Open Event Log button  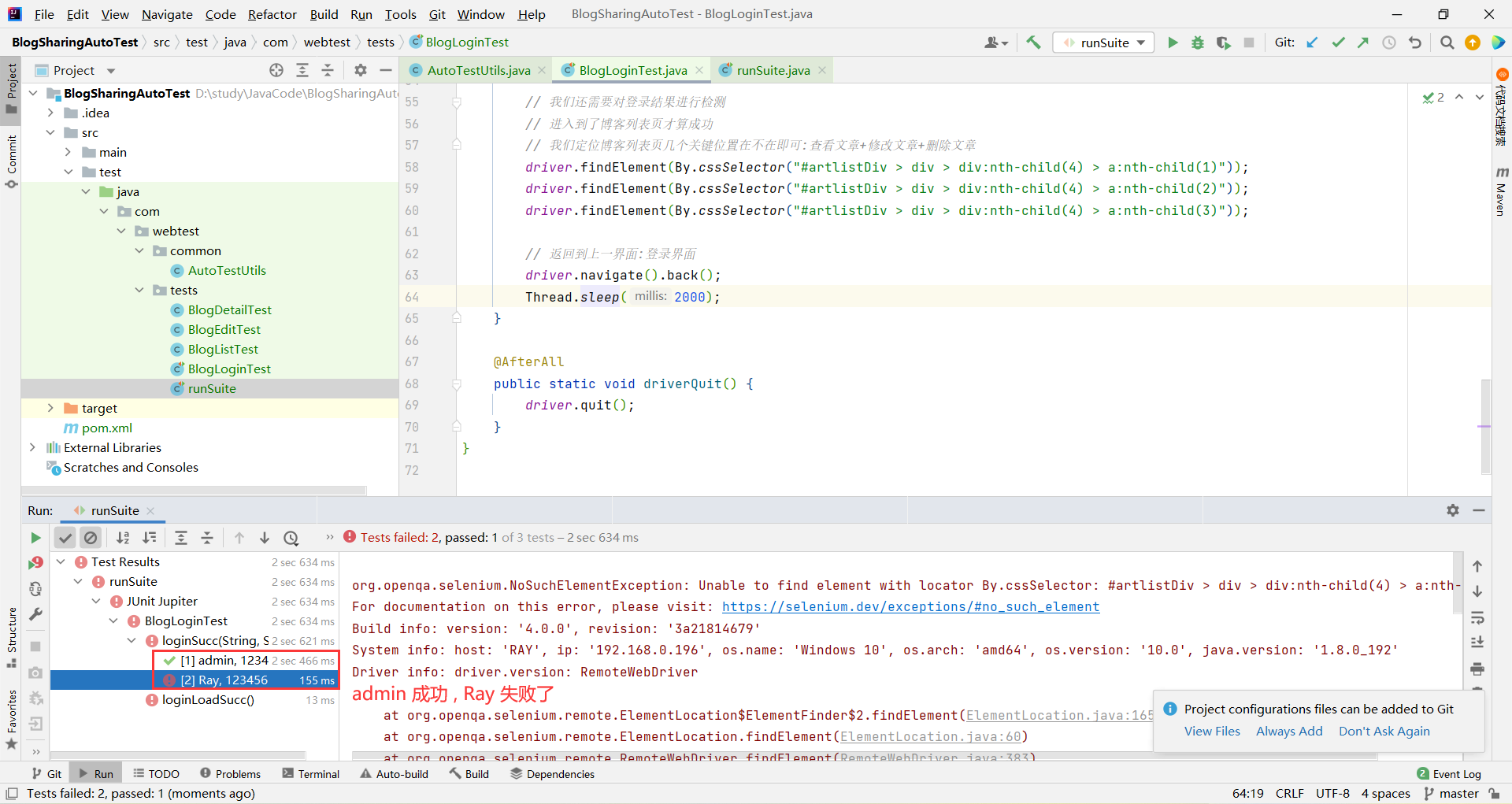1449,774
